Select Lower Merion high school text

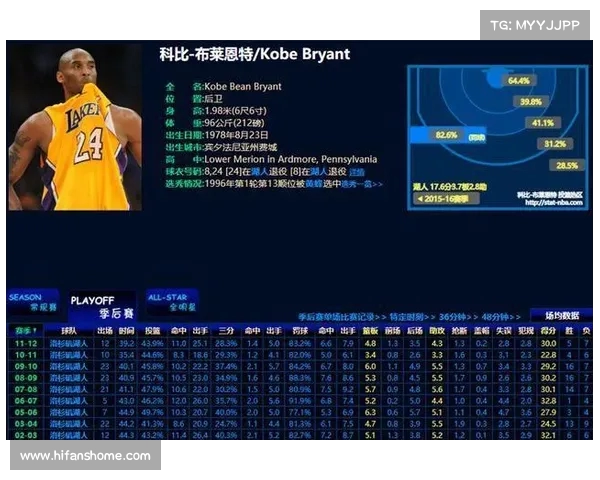tap(290, 159)
